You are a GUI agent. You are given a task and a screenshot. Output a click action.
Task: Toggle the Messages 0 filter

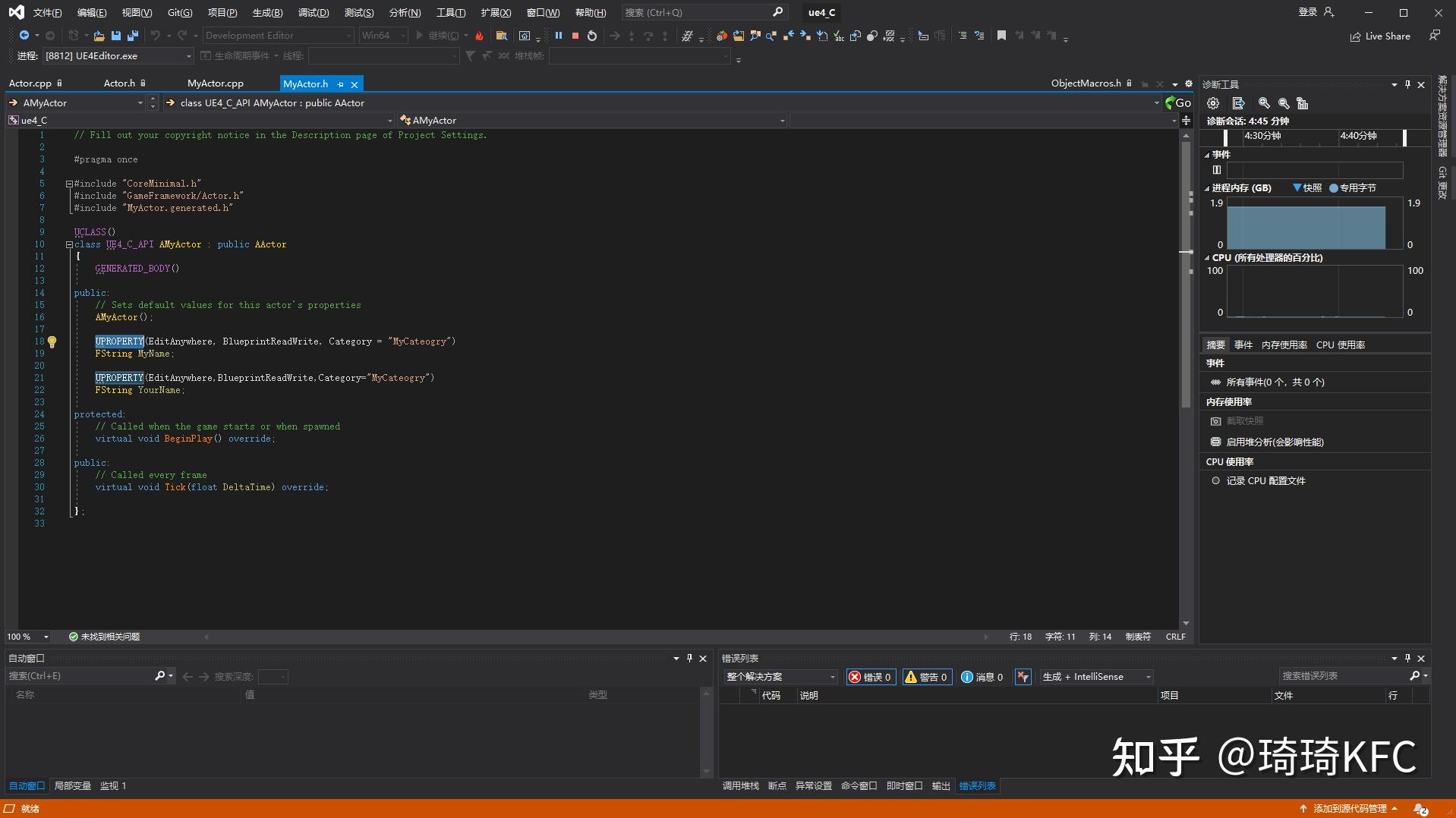[982, 677]
